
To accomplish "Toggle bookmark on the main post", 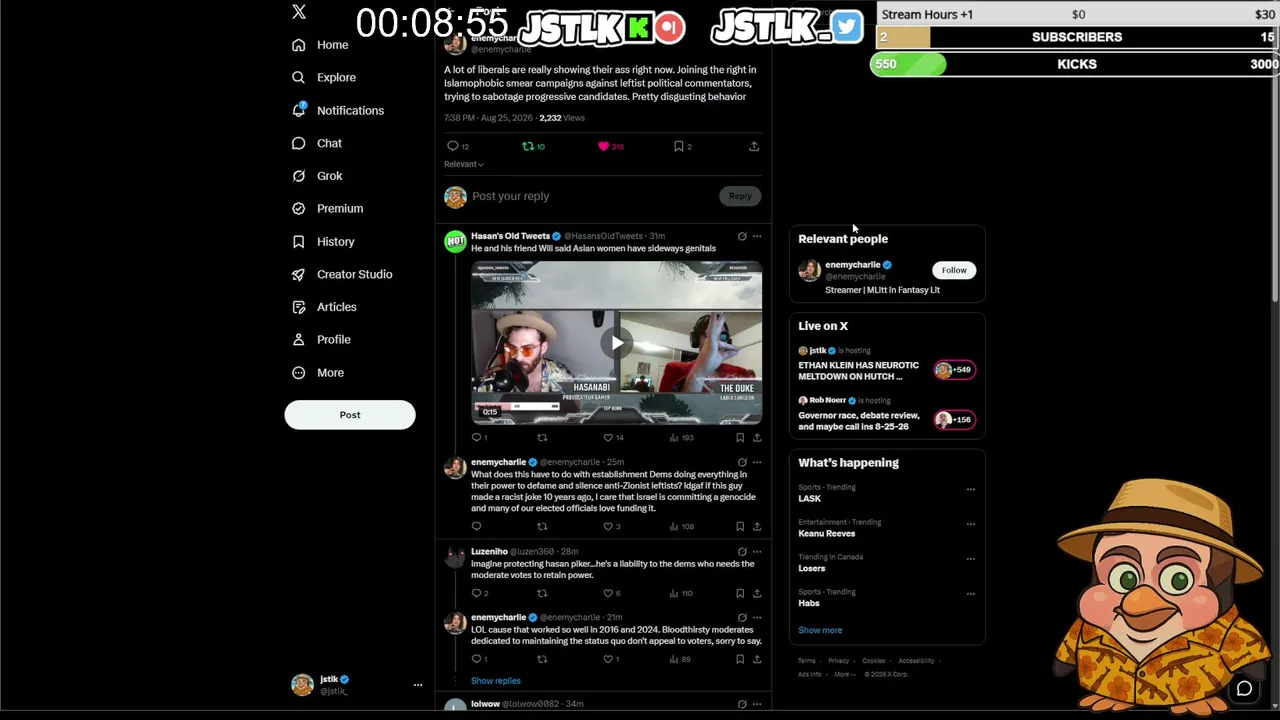I will pos(679,146).
